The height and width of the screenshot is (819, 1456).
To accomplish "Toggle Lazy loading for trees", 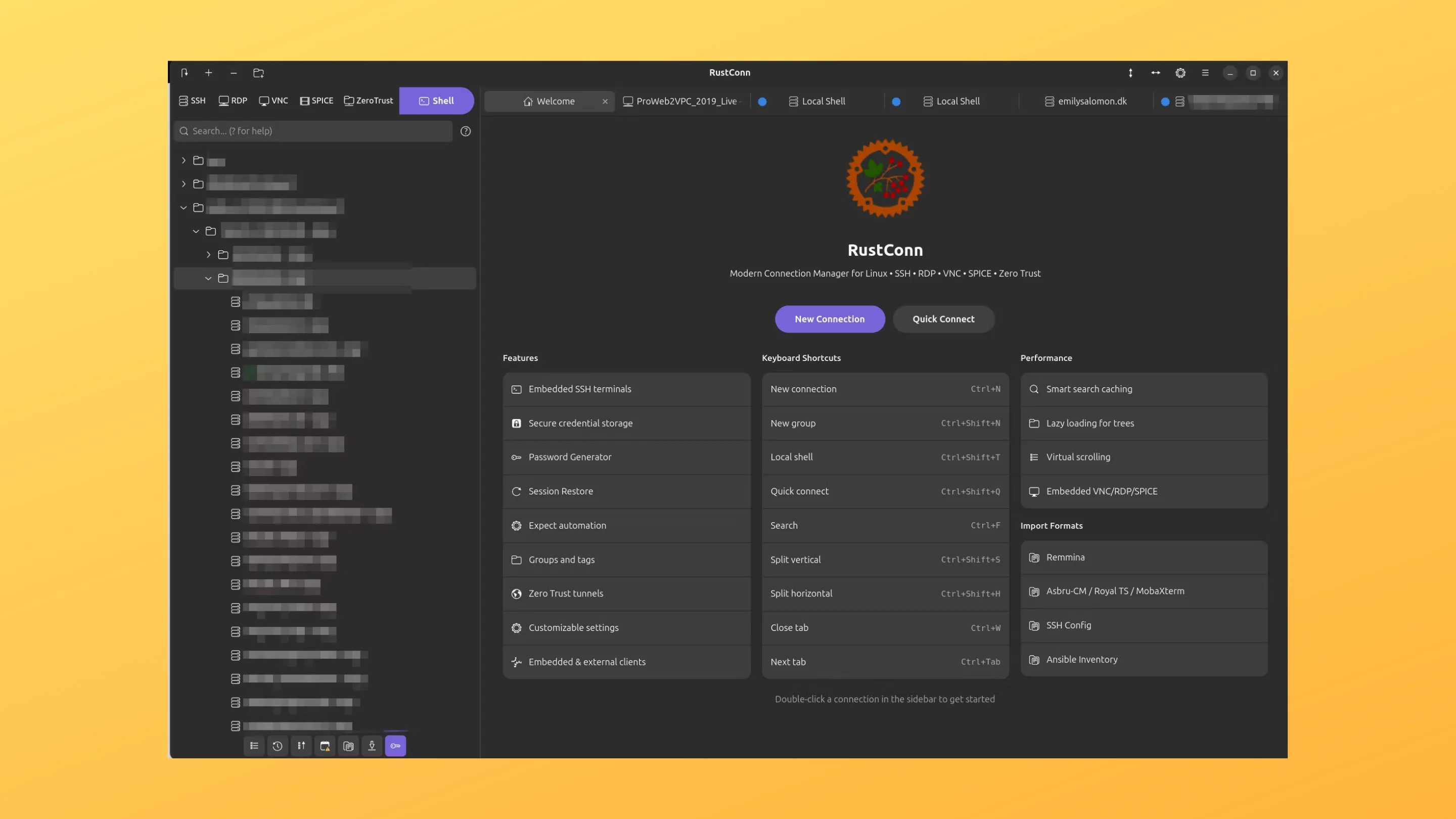I will [x=1143, y=423].
